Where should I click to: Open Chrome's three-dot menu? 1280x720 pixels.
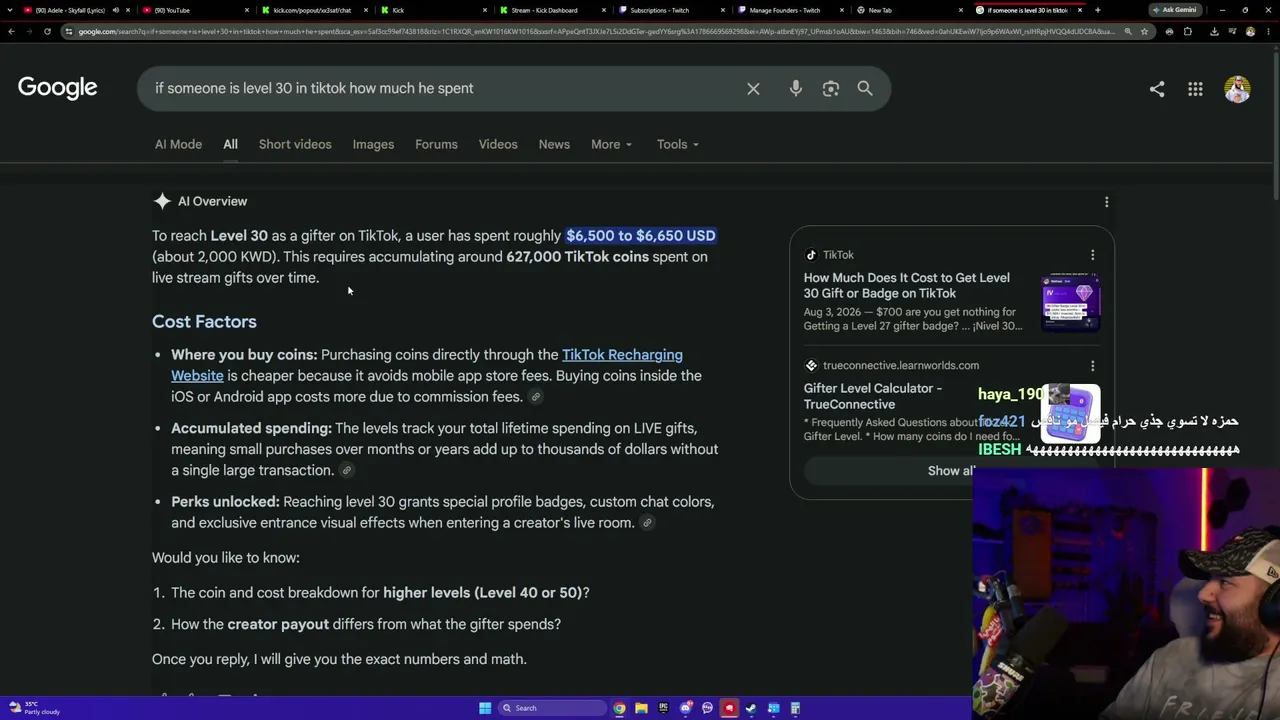coord(1269,31)
